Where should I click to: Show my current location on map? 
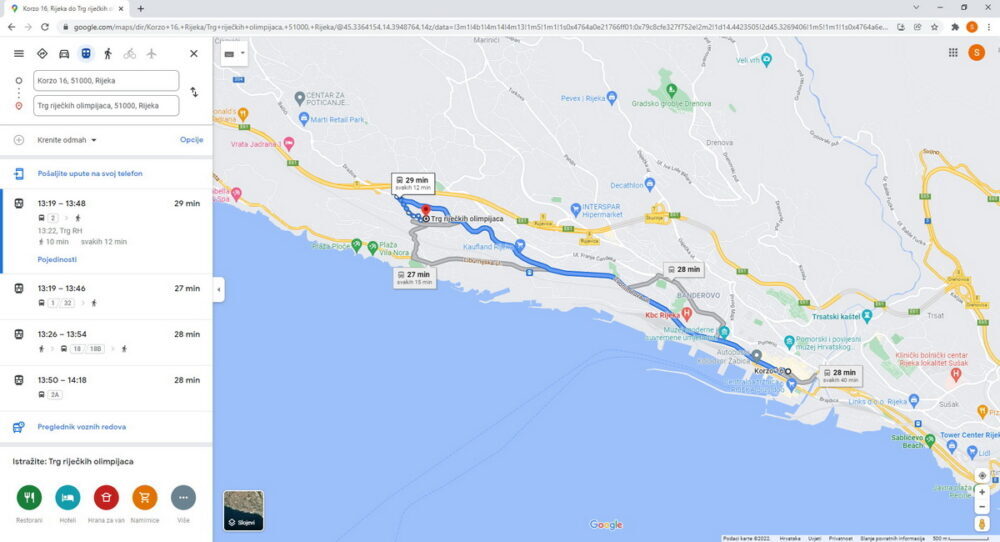pos(982,476)
